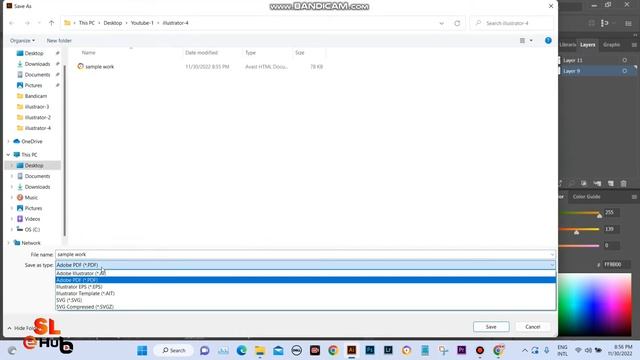Open Photoshop from the taskbar
The height and width of the screenshot is (360, 640).
(370, 350)
